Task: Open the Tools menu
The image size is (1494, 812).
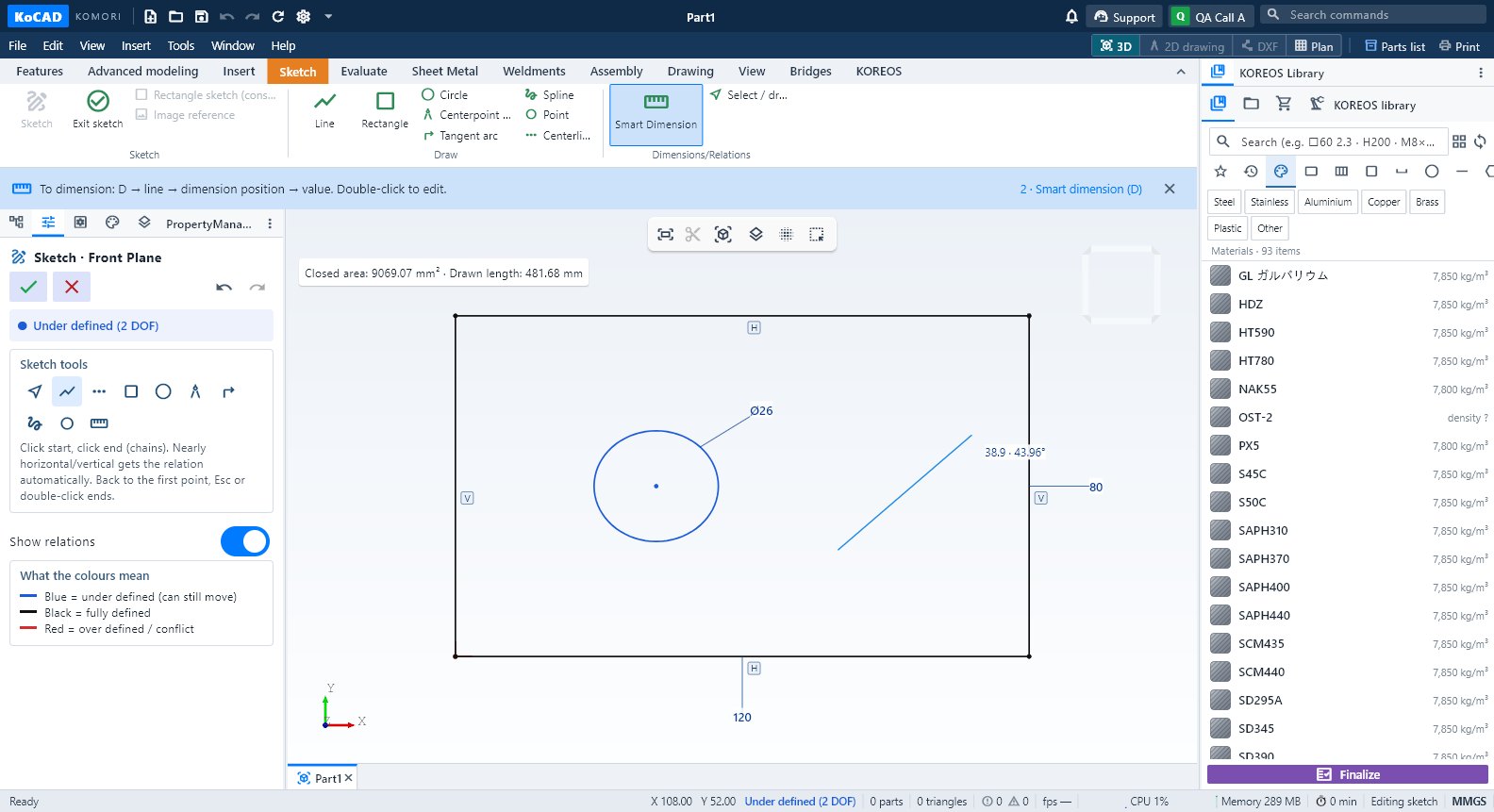Action: (180, 45)
